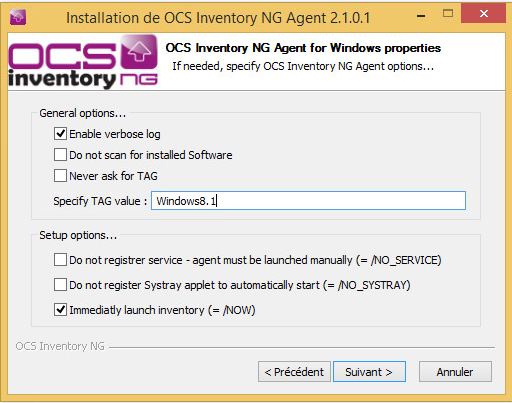The image size is (512, 403).
Task: Uncheck Immediatly launch inventory (/NOW)
Action: coord(60,310)
